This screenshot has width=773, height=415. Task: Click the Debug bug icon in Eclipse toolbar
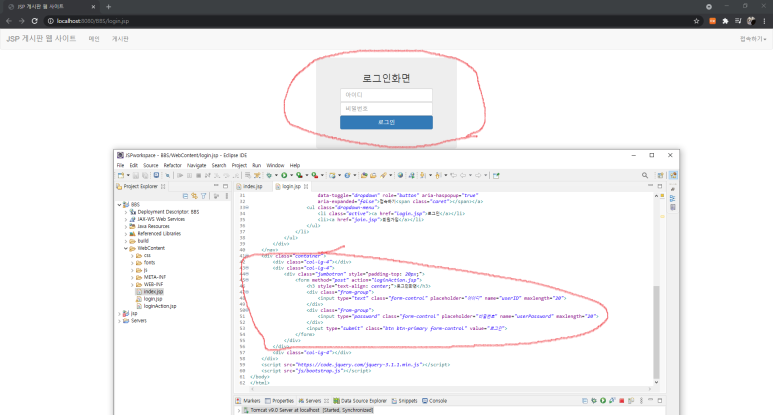(x=269, y=175)
